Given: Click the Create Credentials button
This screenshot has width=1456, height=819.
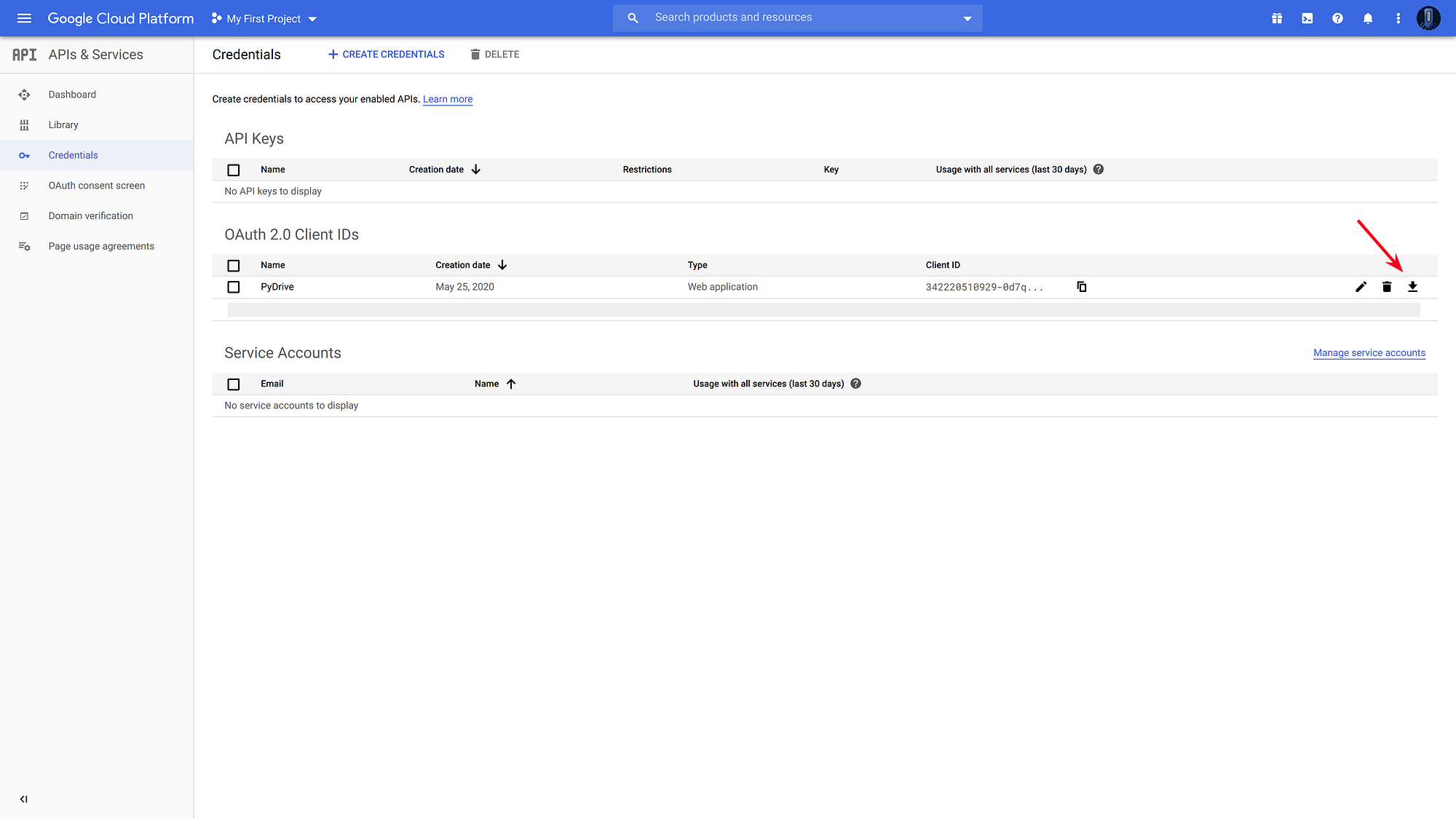Looking at the screenshot, I should tap(386, 55).
